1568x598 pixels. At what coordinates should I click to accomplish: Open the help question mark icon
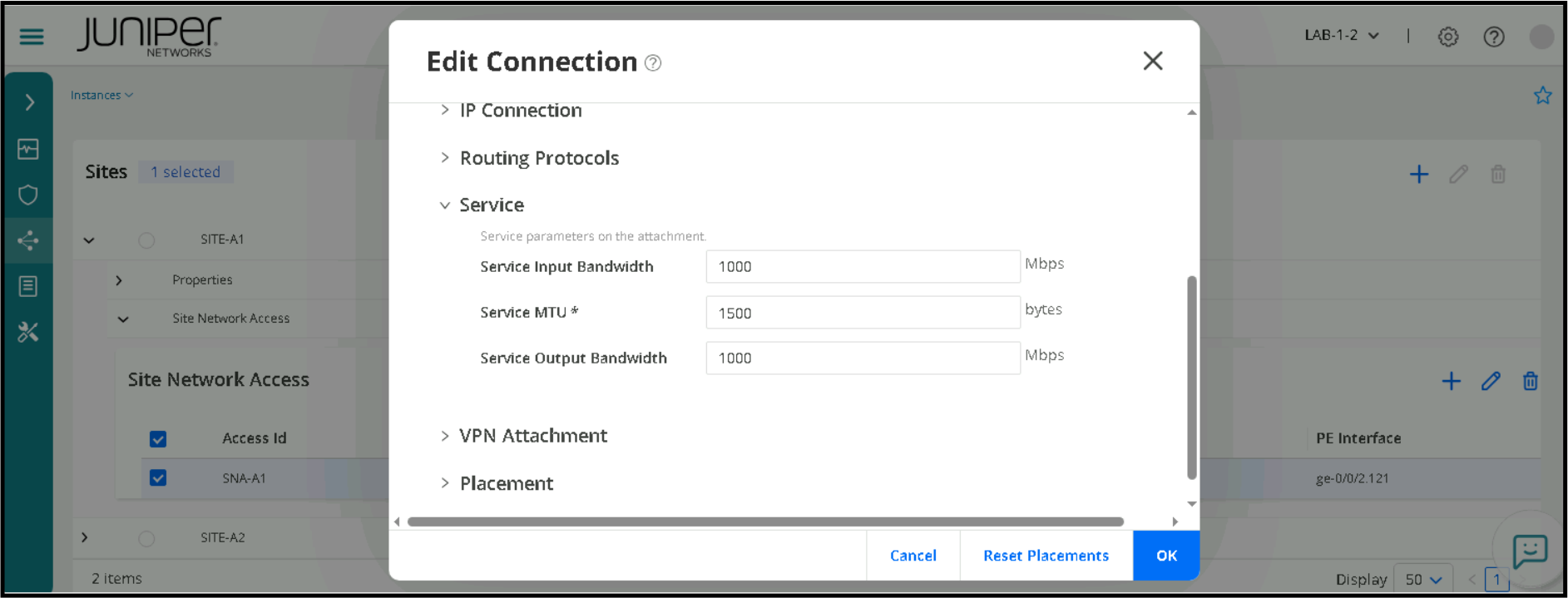(x=1494, y=37)
